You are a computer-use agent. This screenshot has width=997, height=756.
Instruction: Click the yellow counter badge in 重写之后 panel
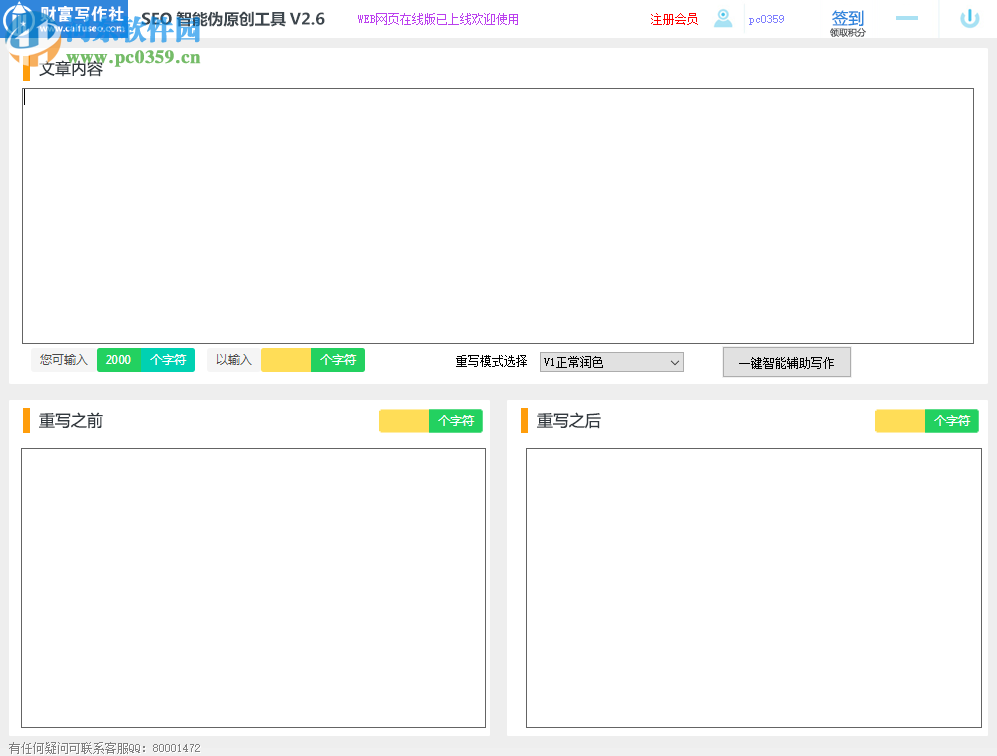(901, 421)
